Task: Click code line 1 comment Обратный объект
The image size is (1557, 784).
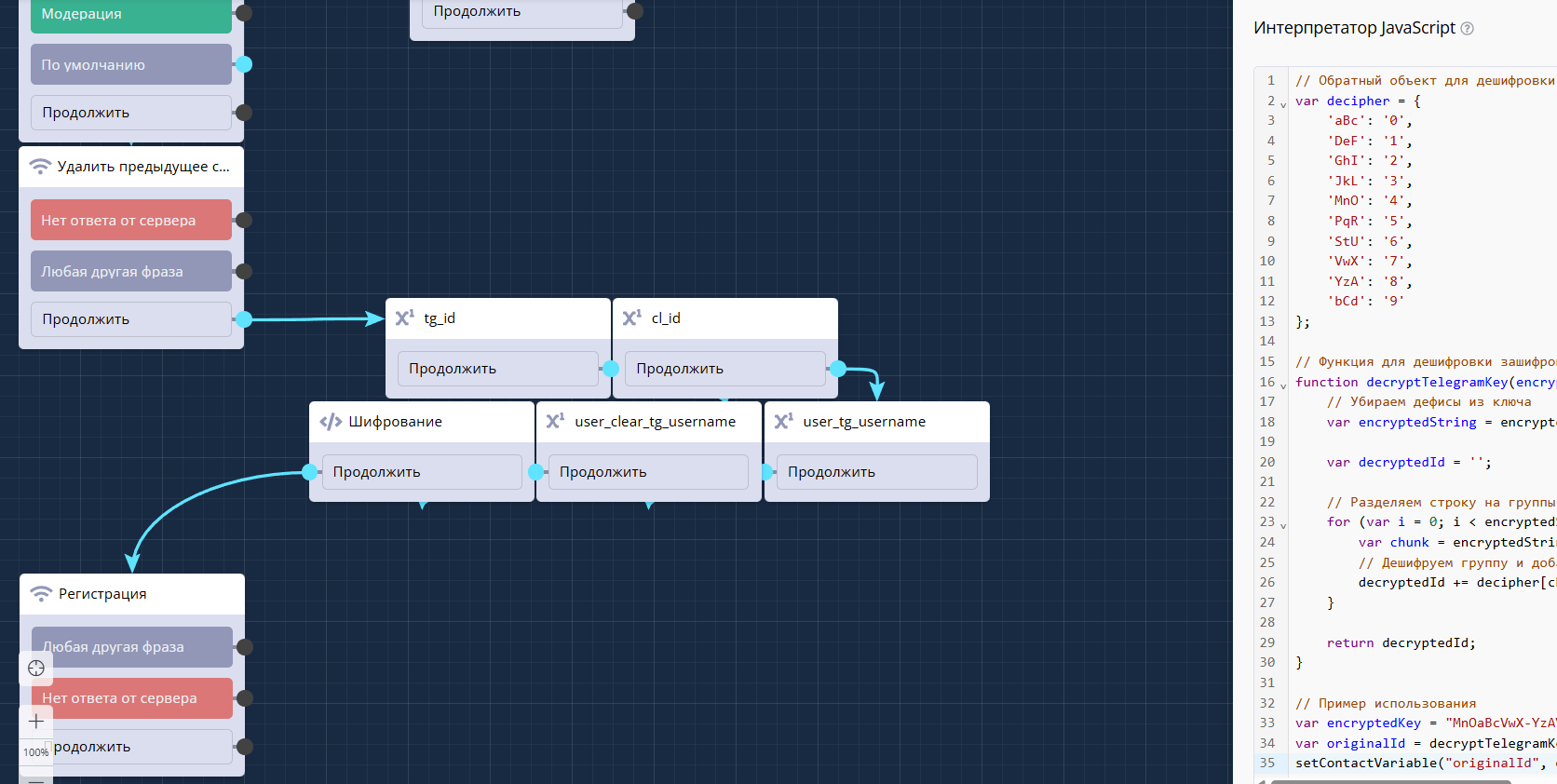Action: point(1425,81)
